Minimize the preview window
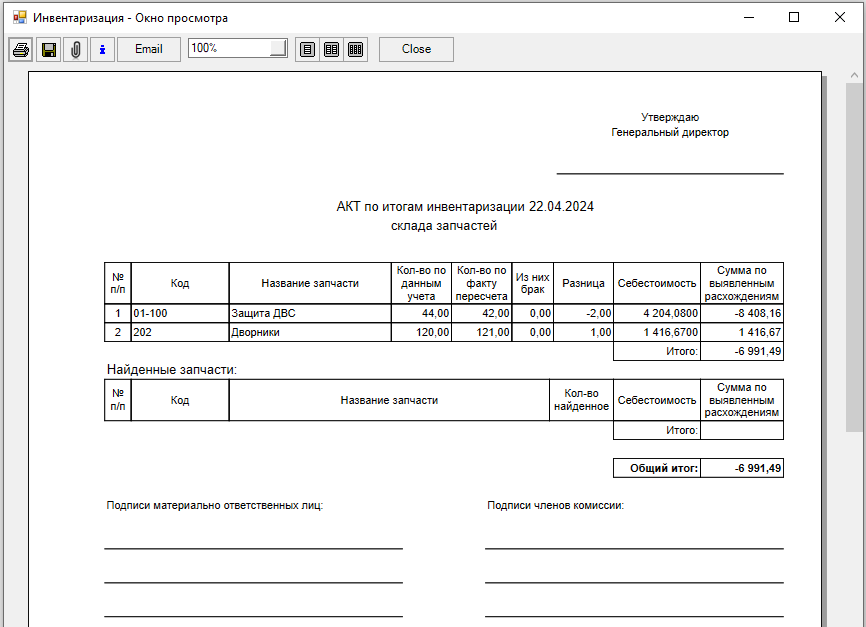Image resolution: width=866 pixels, height=627 pixels. pos(748,18)
